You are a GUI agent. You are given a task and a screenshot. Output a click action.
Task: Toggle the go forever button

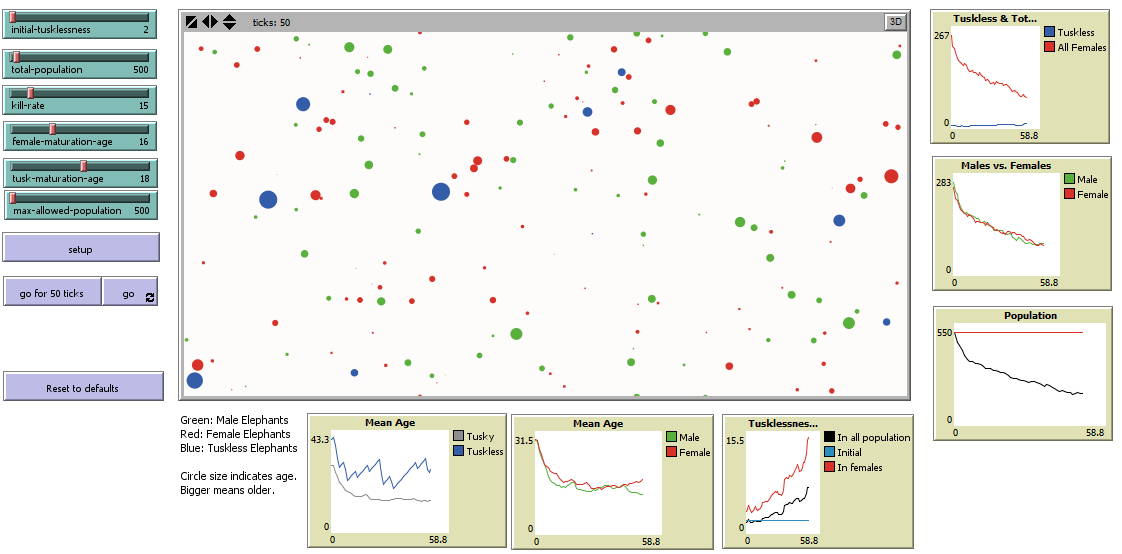(129, 292)
